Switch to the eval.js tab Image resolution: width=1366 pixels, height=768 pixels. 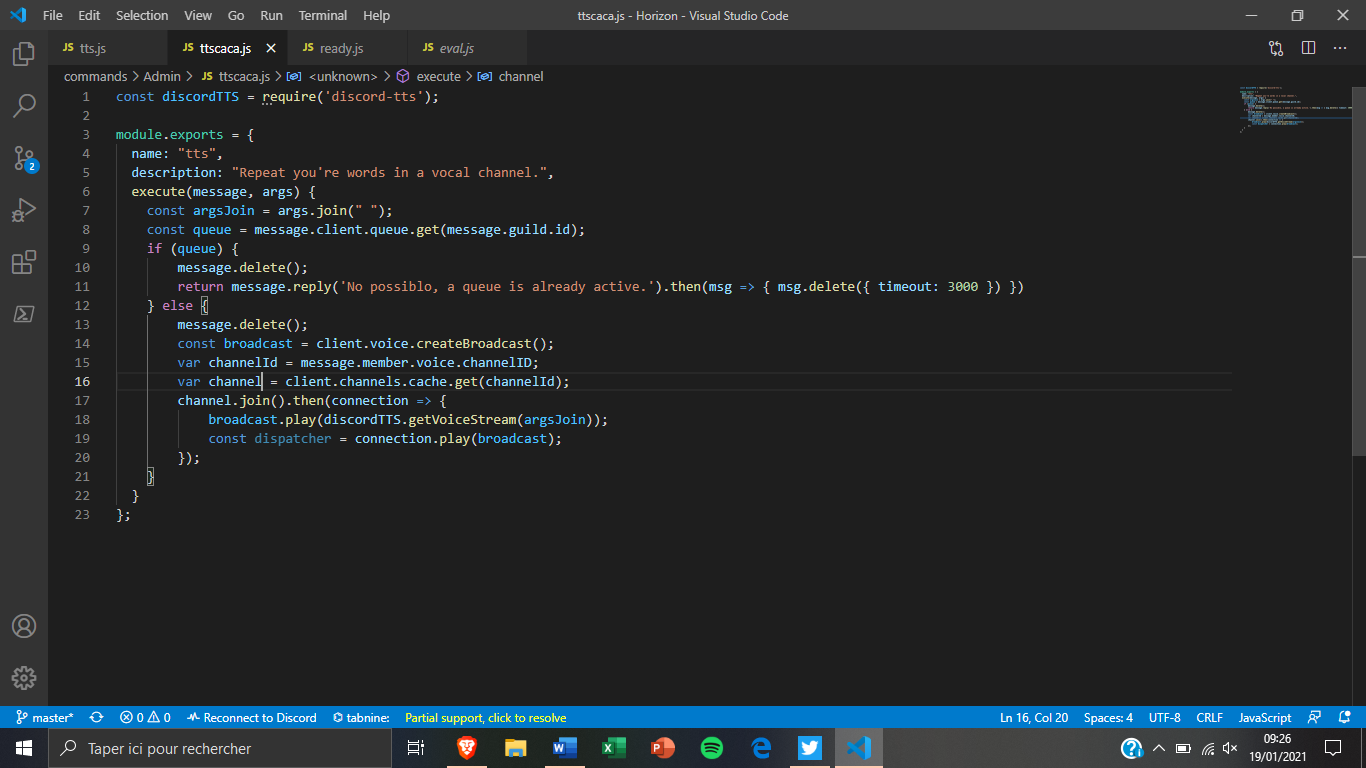pos(468,48)
